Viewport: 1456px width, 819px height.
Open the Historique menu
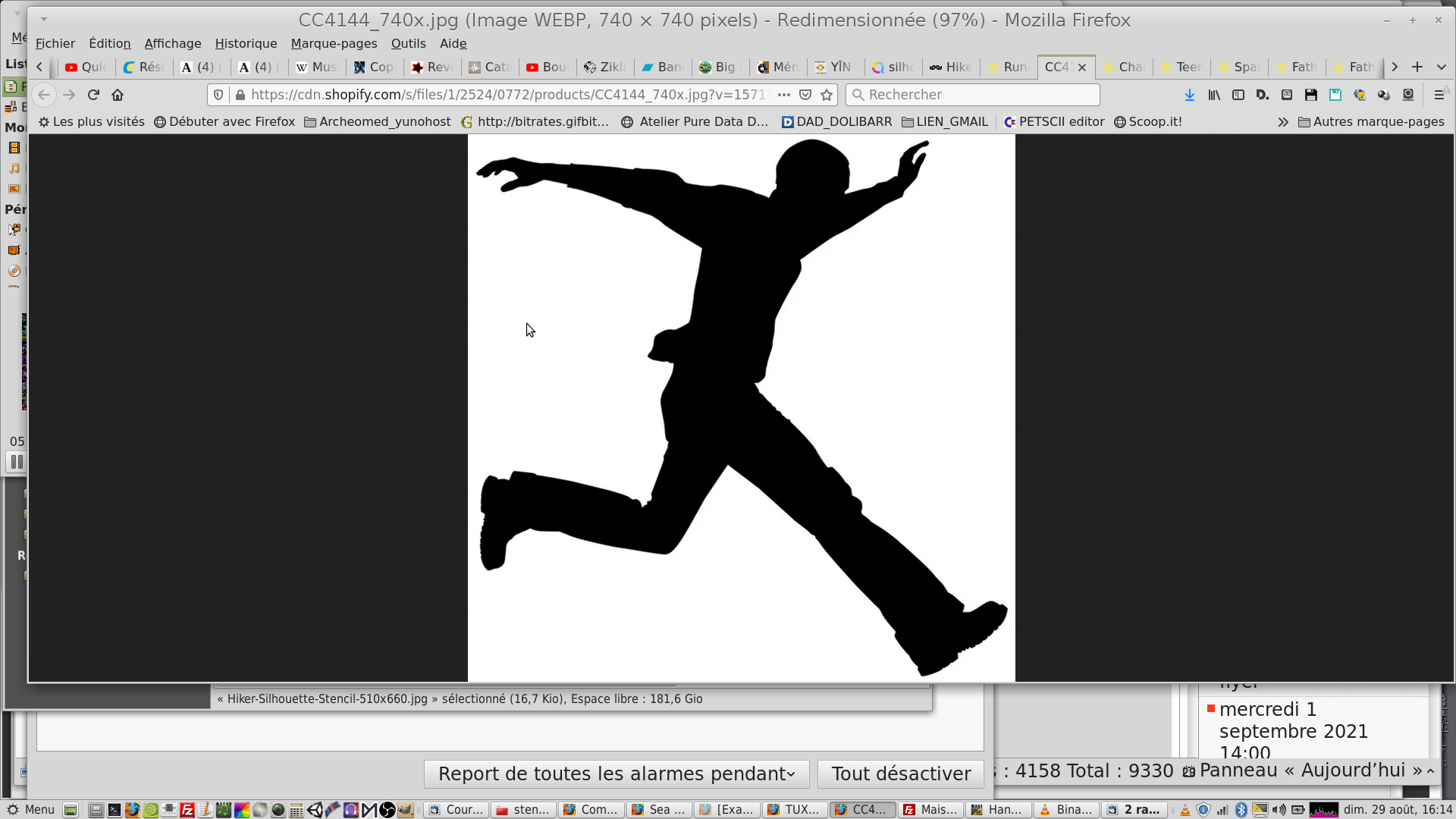point(246,43)
